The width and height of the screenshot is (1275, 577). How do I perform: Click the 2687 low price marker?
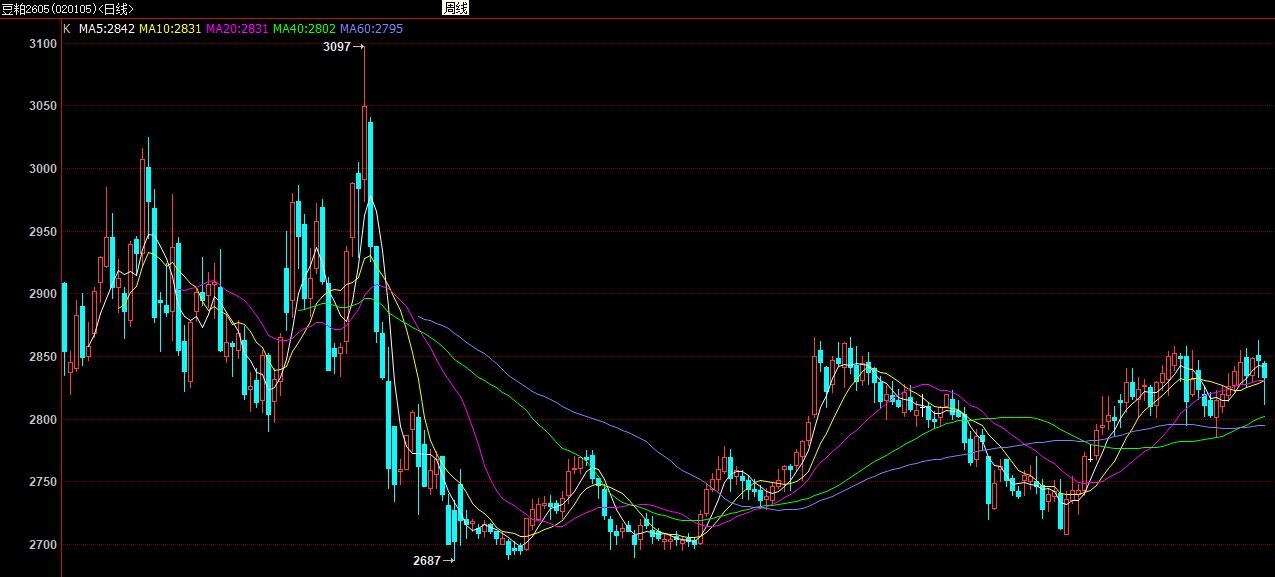pyautogui.click(x=427, y=561)
